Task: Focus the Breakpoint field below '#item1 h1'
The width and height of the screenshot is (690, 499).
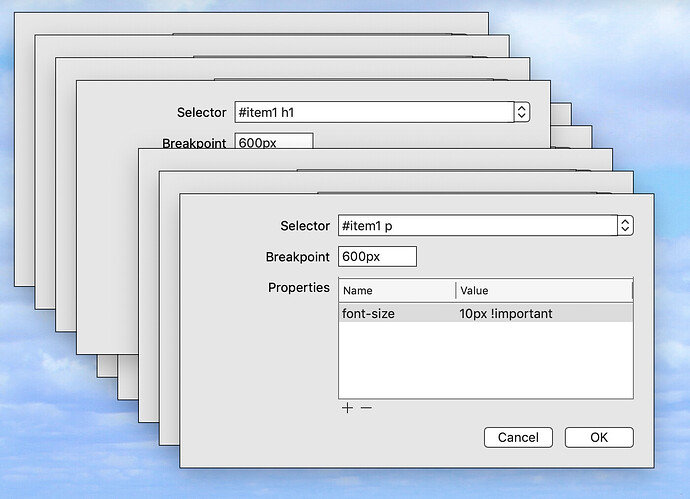Action: tap(273, 142)
